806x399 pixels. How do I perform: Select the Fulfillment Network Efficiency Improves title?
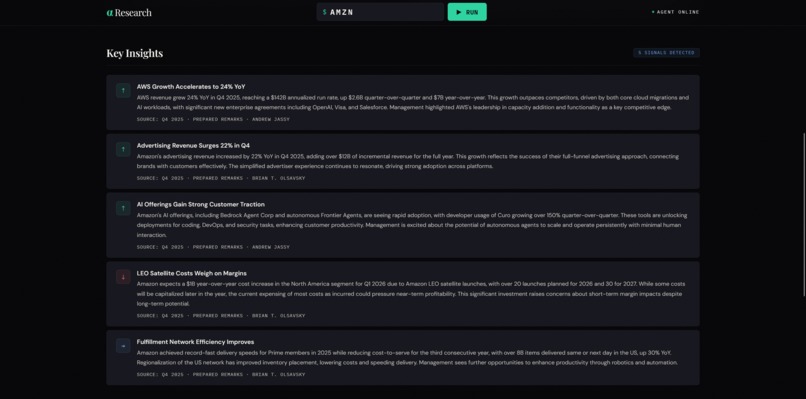pyautogui.click(x=195, y=342)
